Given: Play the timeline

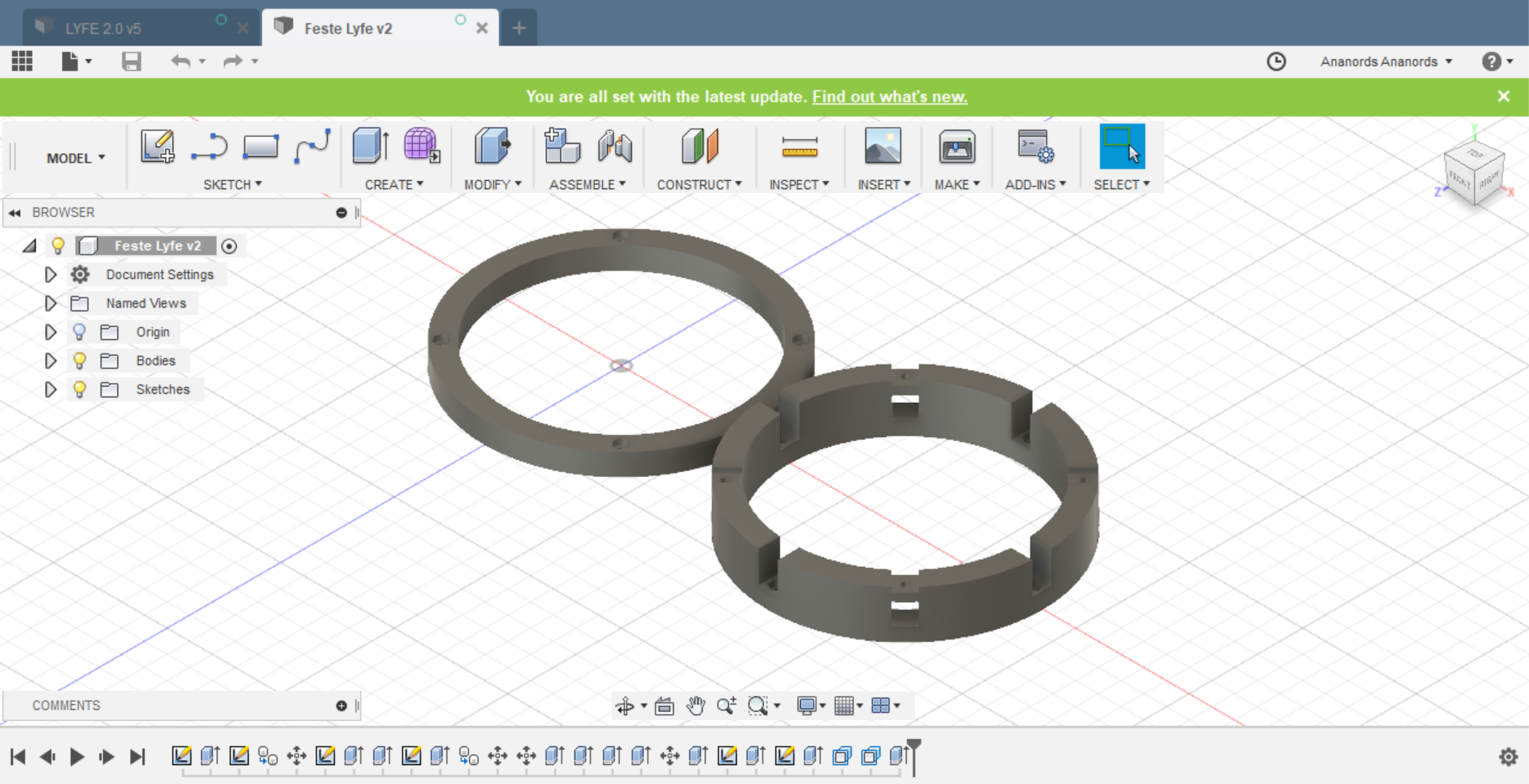Looking at the screenshot, I should tap(77, 756).
